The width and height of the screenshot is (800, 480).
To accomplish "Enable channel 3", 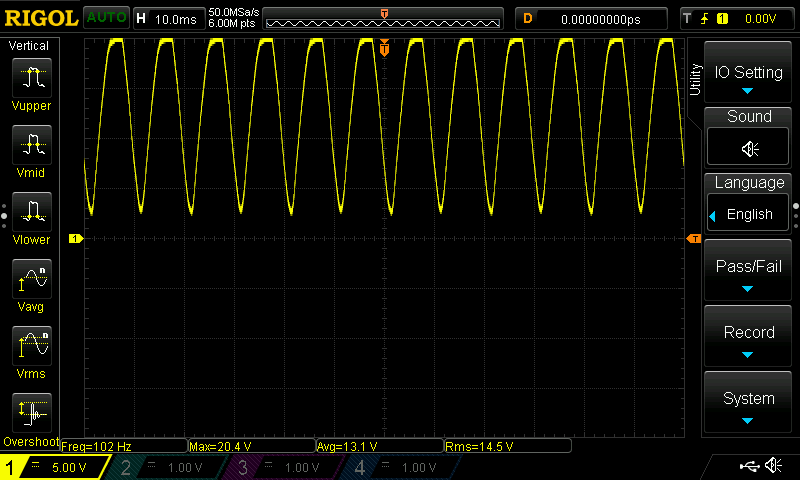I will point(282,467).
